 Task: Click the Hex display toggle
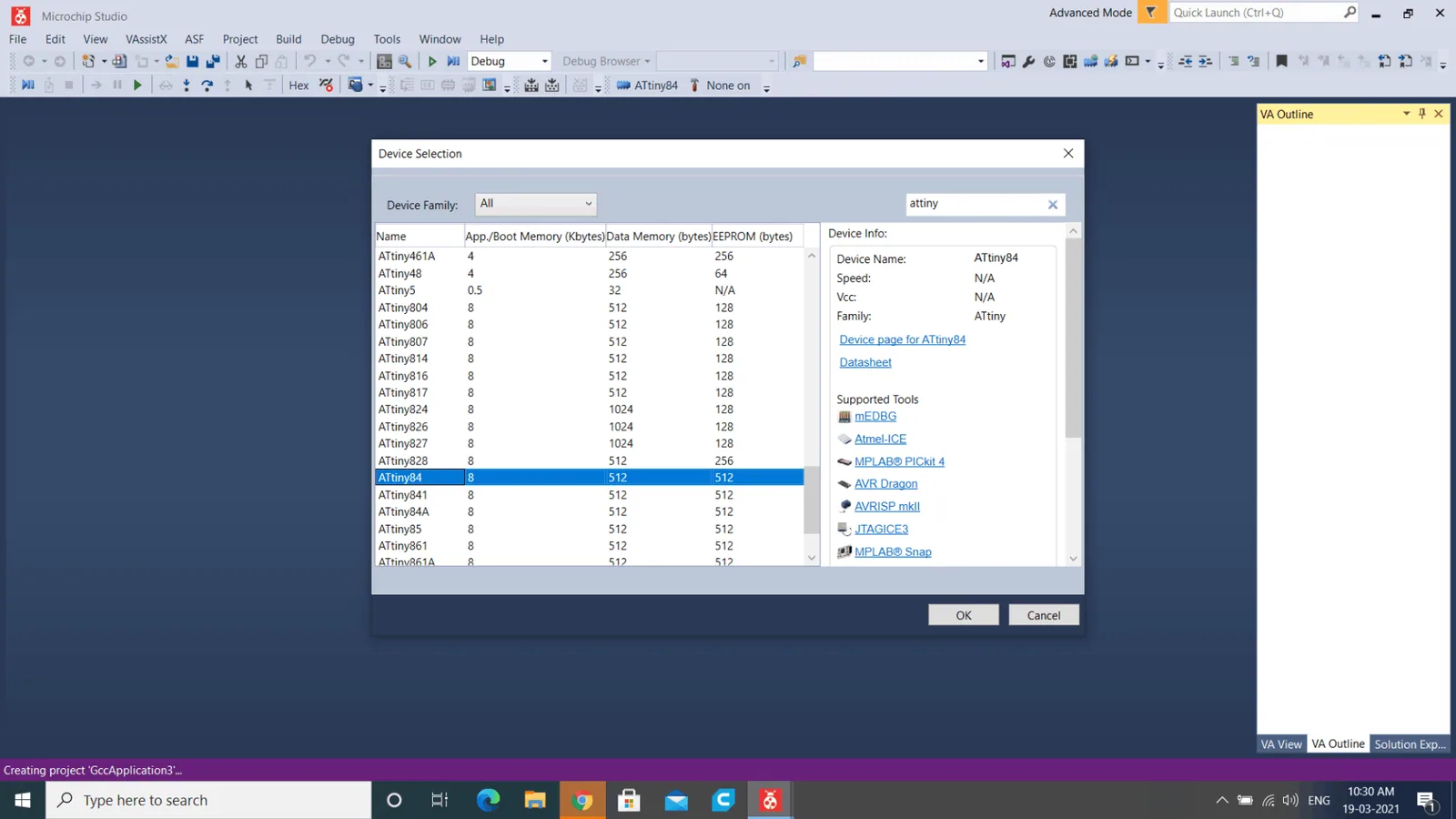pyautogui.click(x=298, y=86)
